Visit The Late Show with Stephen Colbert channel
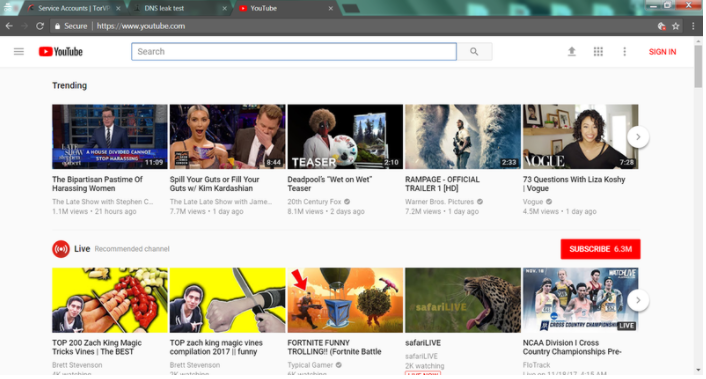The width and height of the screenshot is (706, 379). tap(103, 202)
